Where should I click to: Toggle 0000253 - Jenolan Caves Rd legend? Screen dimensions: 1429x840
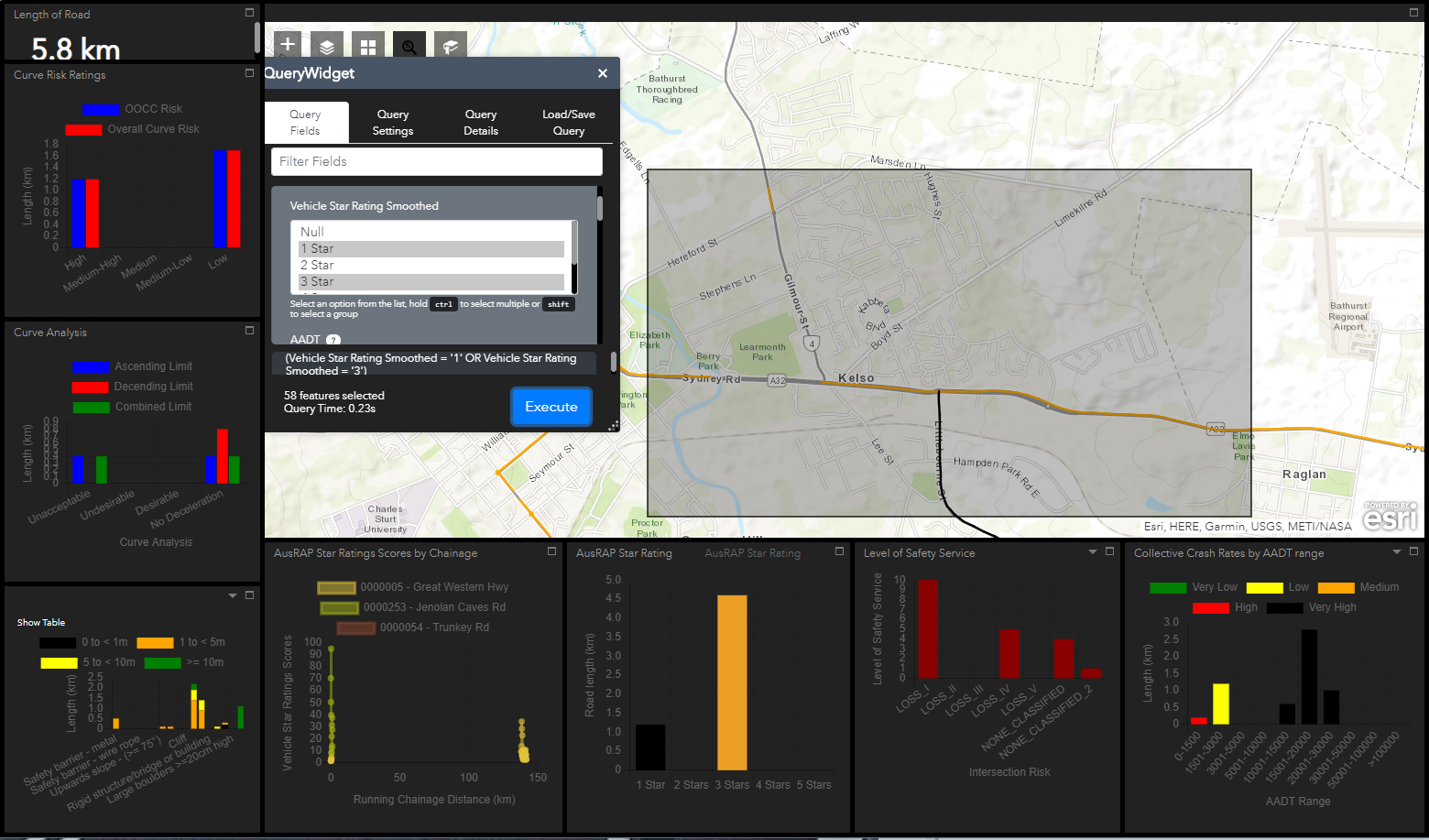(x=412, y=607)
